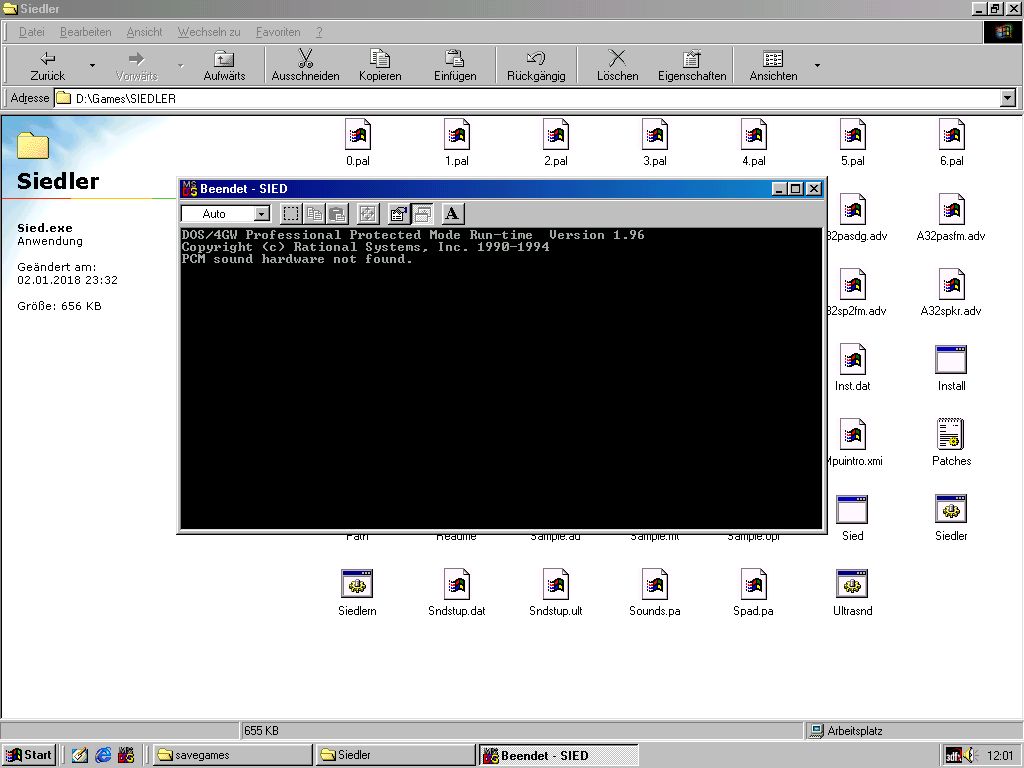Click the Kopieren toolbar button
Image resolution: width=1024 pixels, height=768 pixels.
point(380,66)
